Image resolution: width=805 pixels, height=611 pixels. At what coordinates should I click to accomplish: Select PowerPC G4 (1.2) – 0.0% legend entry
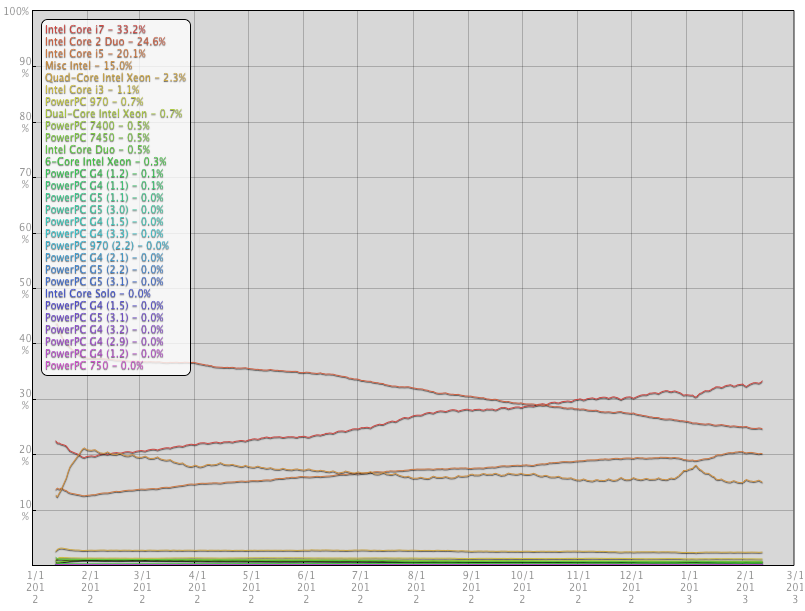[x=104, y=354]
